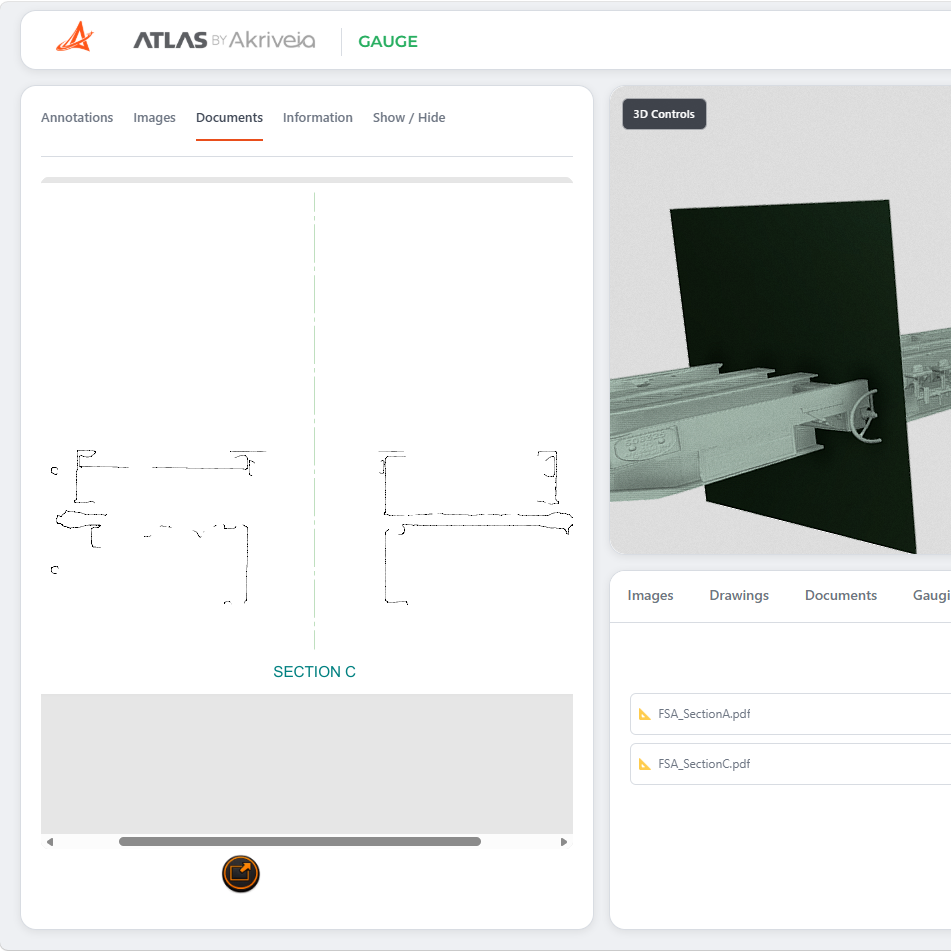Select the Documents tab in left panel

pyautogui.click(x=229, y=118)
